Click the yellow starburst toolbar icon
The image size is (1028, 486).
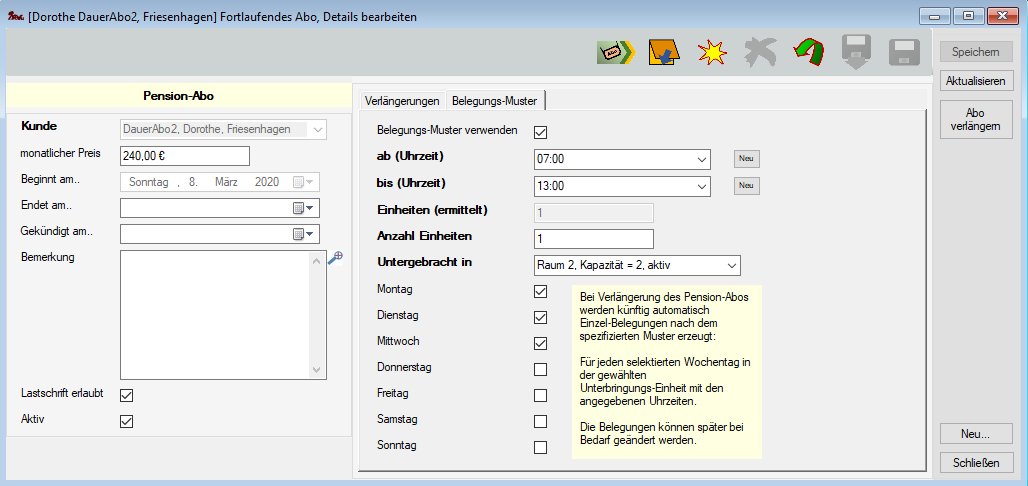coord(711,53)
